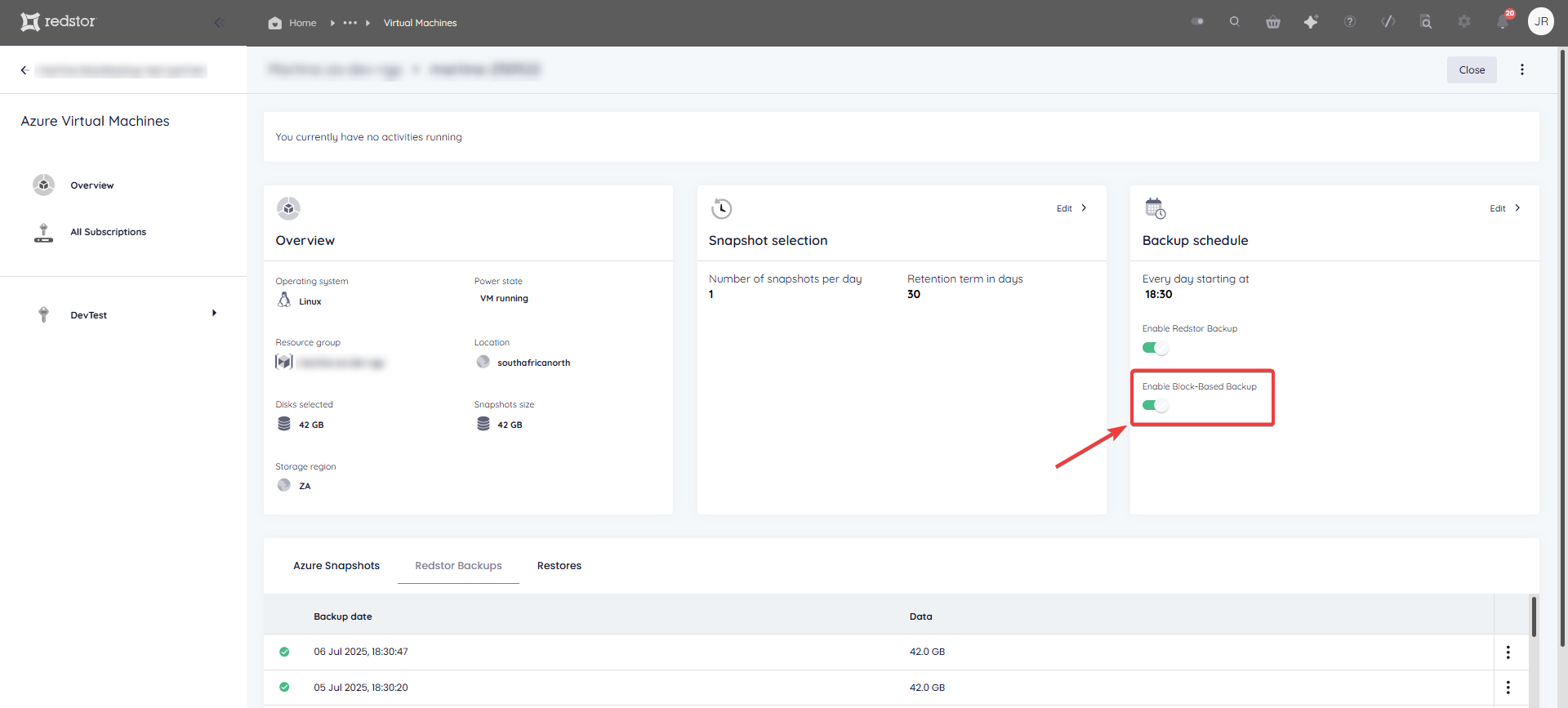Click the Snapshot selection Edit chevron
1568x708 pixels.
[1084, 208]
